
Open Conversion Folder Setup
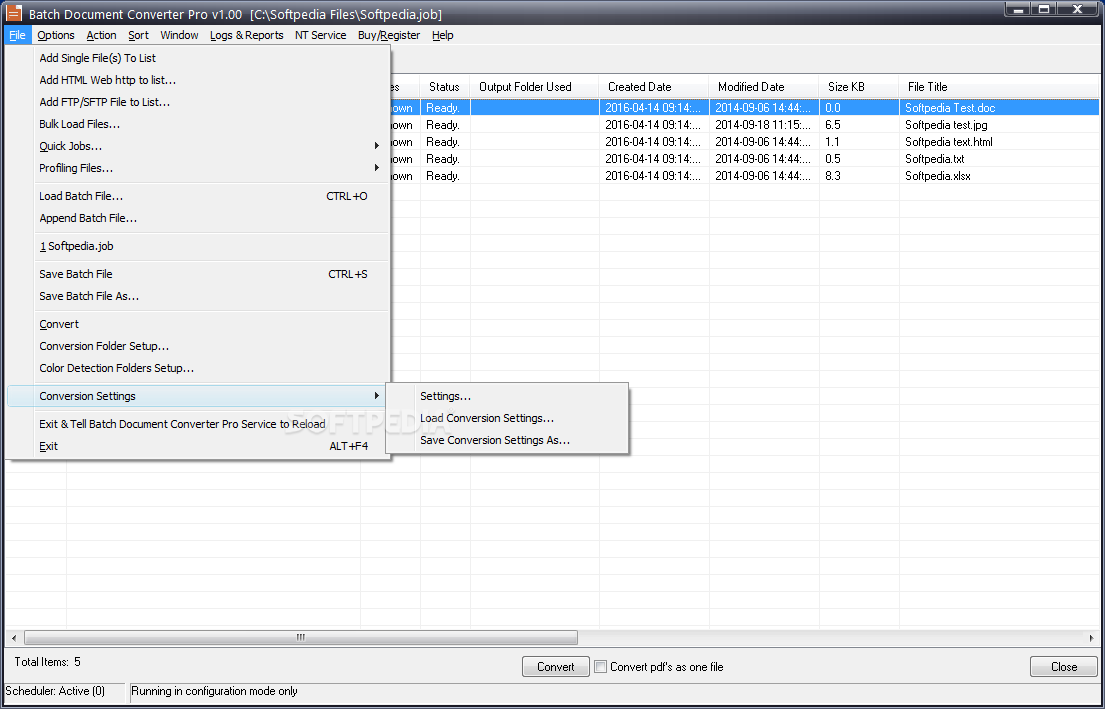tap(197, 346)
